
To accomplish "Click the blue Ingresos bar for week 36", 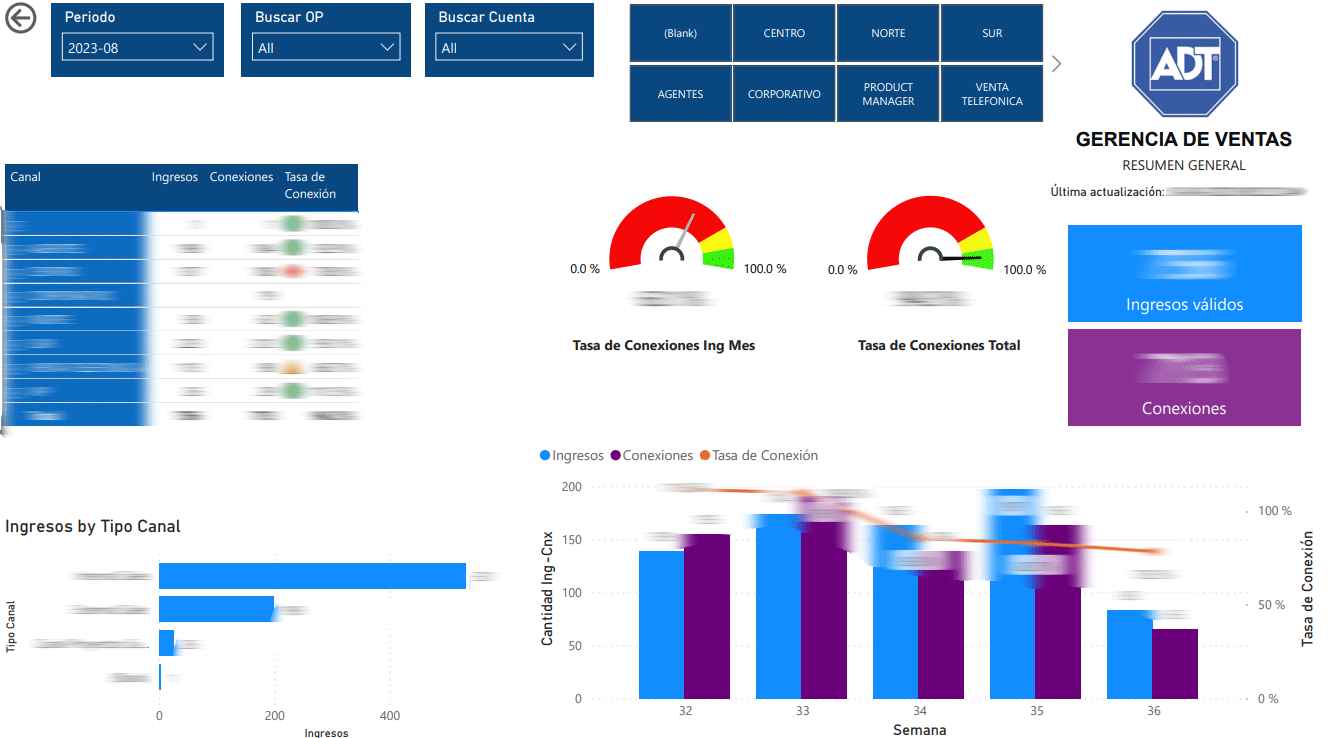I will click(1129, 654).
